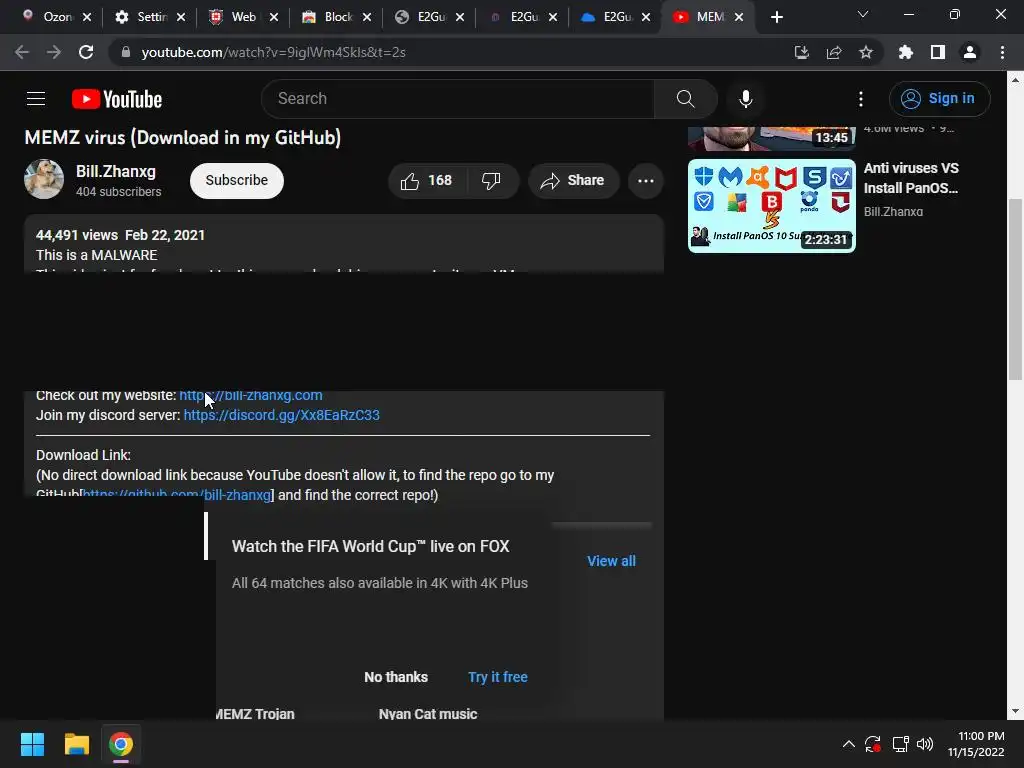Open YouTube settings three-dot menu

861,99
